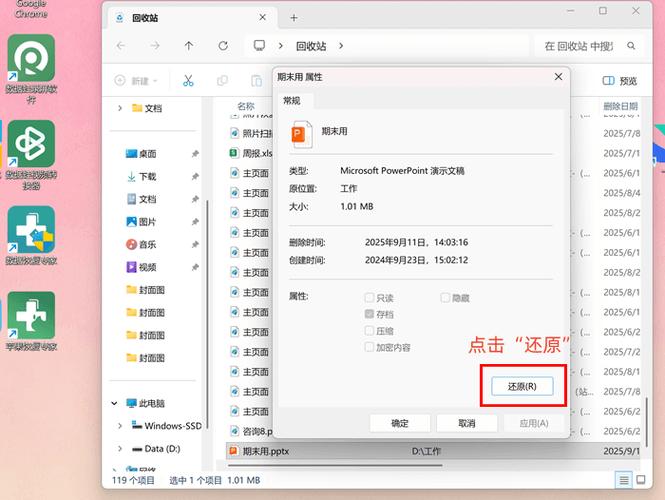The image size is (665, 500).
Task: Go forward in File Explorer
Action: click(155, 46)
